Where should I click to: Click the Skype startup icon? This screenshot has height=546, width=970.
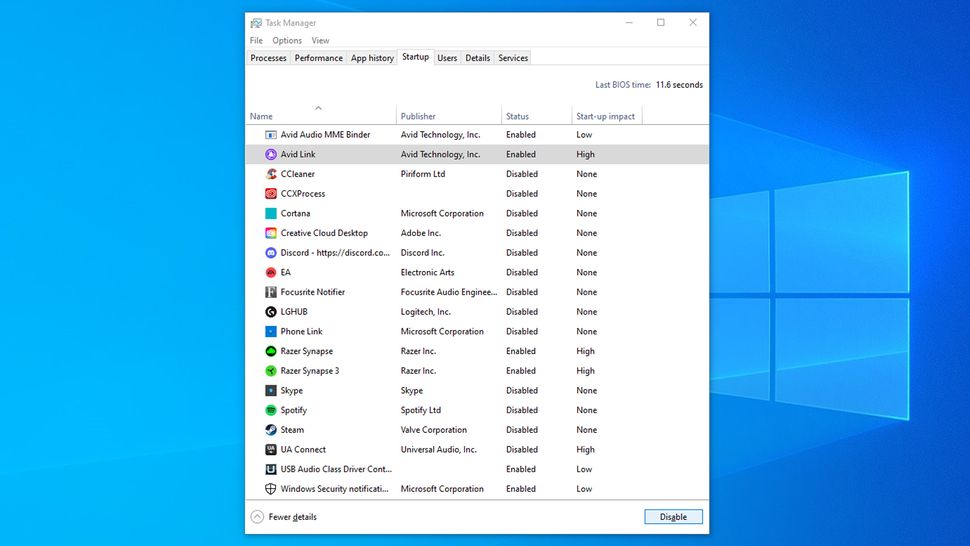pyautogui.click(x=270, y=391)
